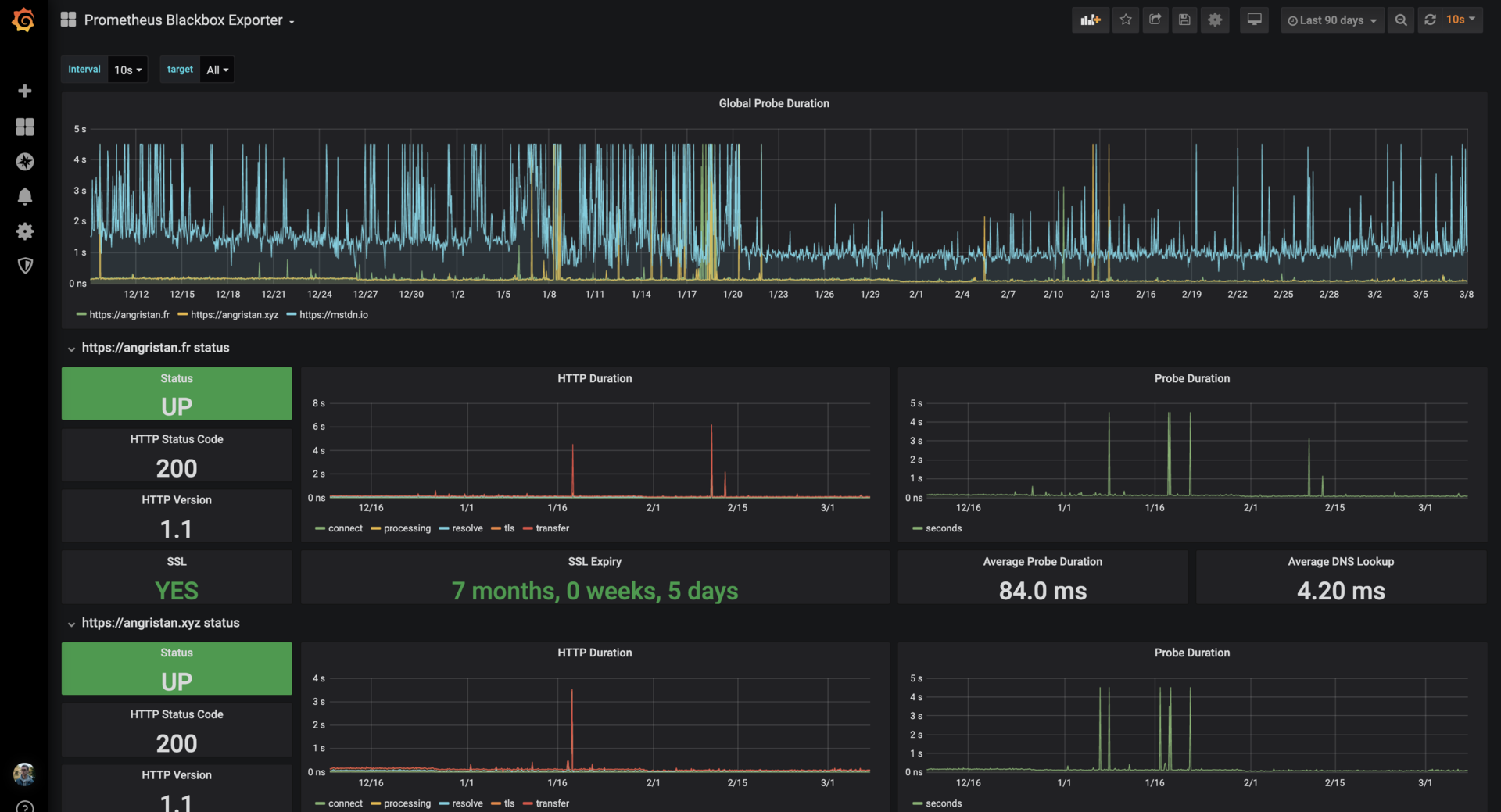Cycle view mode with the monitor icon
Screen dimensions: 1501x812
tap(1254, 20)
